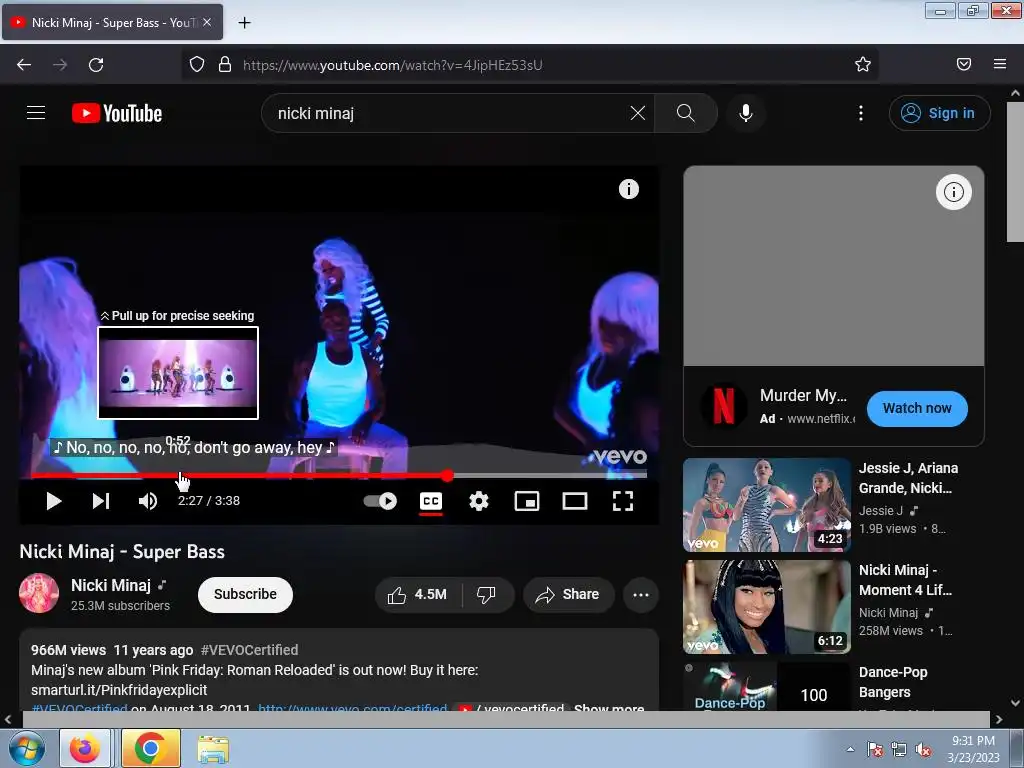Bookmark this page with star icon
Image resolution: width=1024 pixels, height=768 pixels.
point(863,64)
